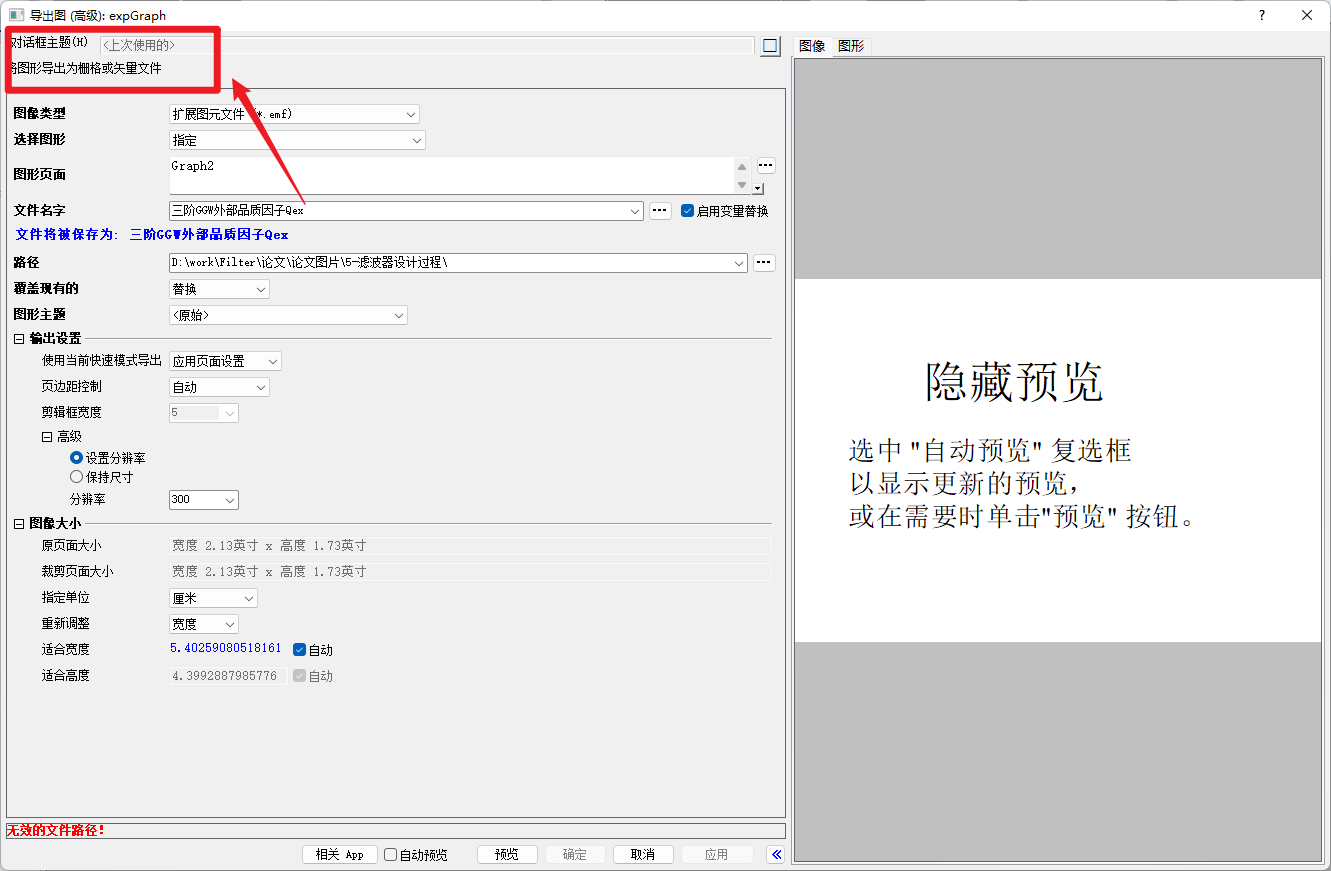Open the dialog help with the ? icon
The width and height of the screenshot is (1331, 871).
1261,15
